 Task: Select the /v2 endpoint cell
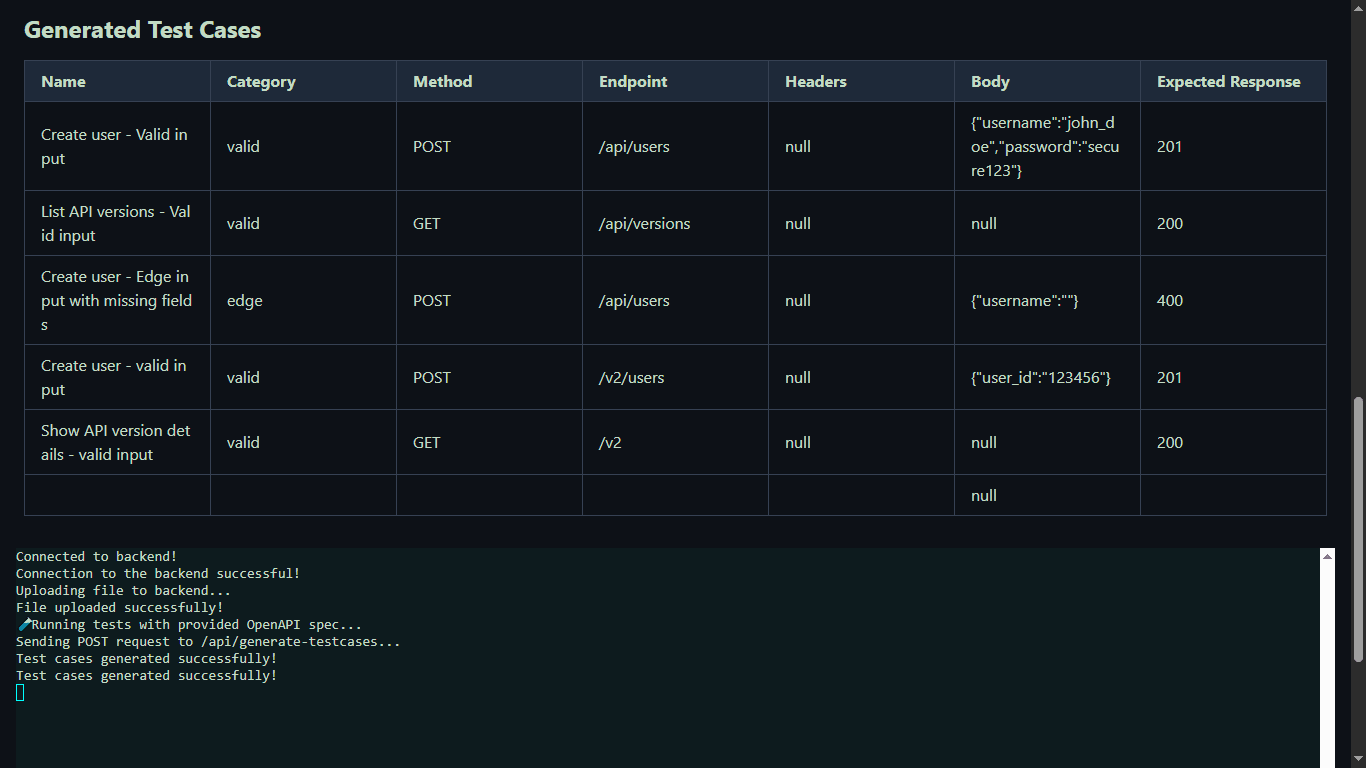point(675,442)
